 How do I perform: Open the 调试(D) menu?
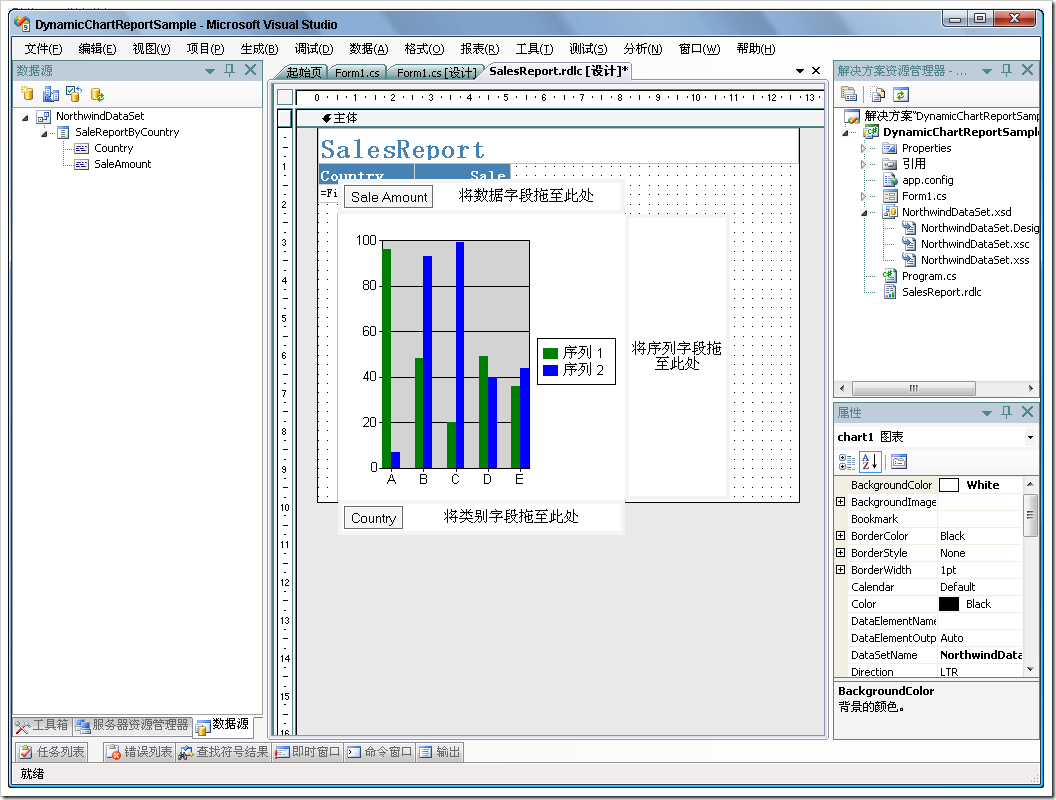tap(314, 48)
